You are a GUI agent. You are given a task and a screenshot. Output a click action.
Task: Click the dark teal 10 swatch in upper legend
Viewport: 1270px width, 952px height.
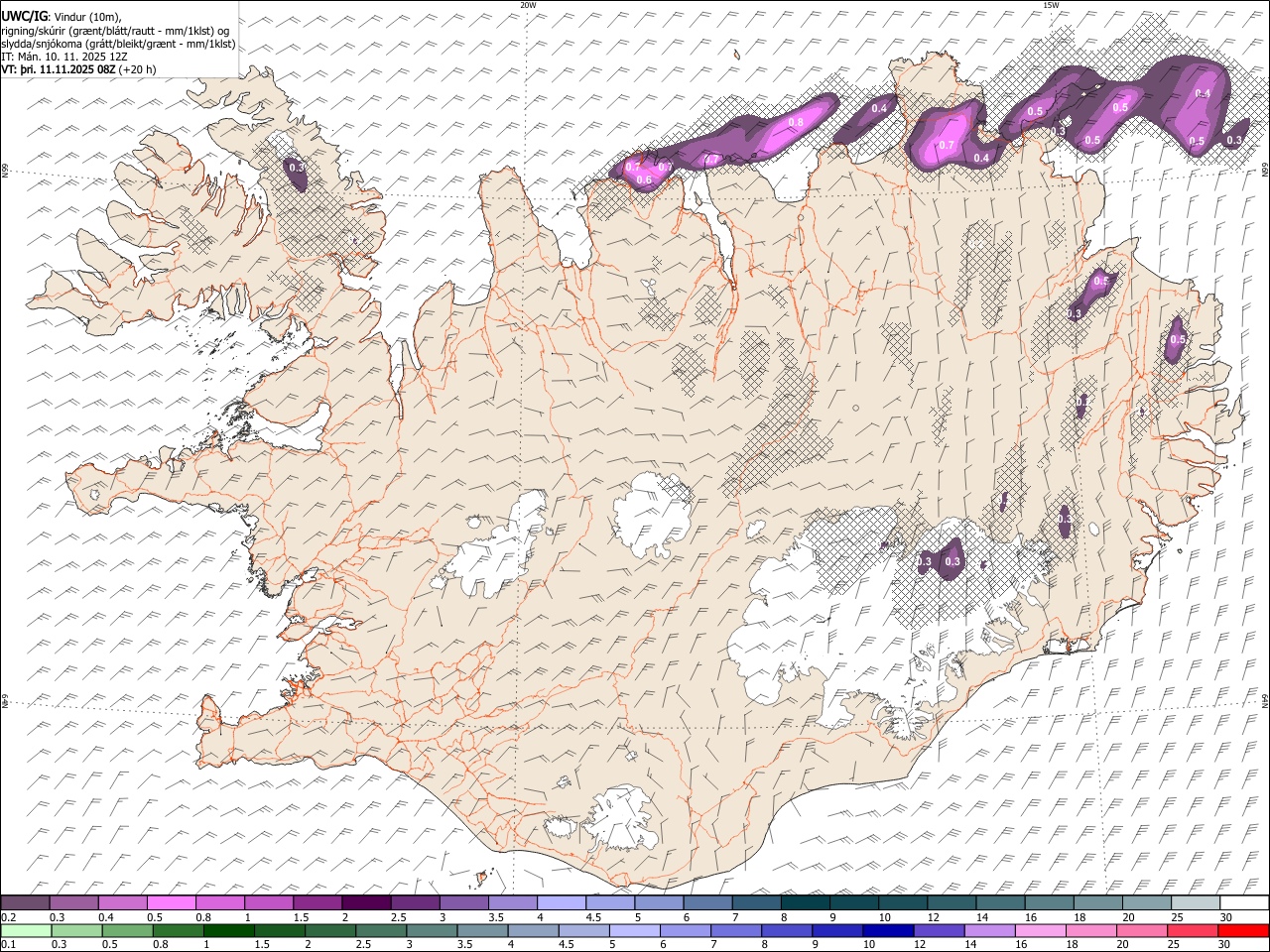pyautogui.click(x=903, y=903)
